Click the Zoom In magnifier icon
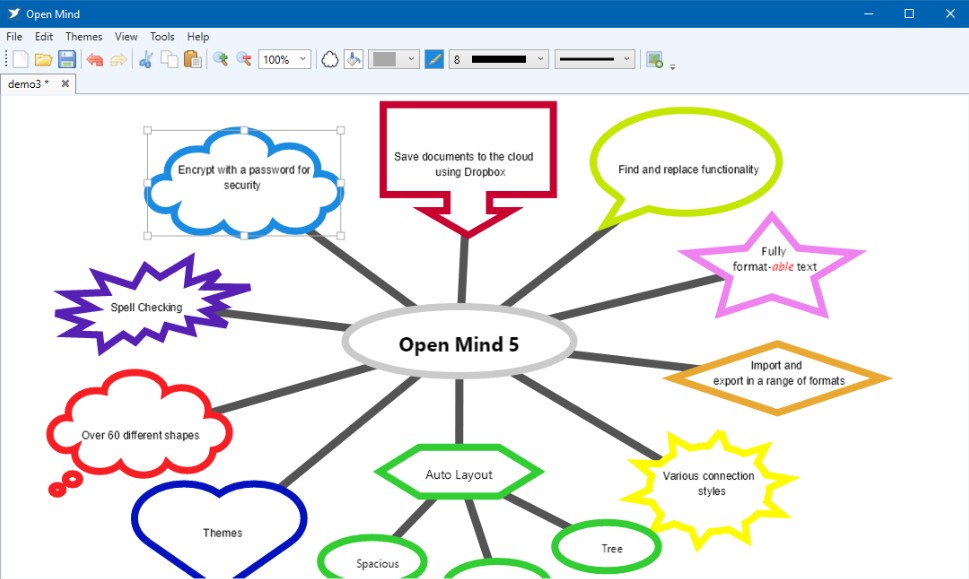The width and height of the screenshot is (969, 579). [221, 59]
